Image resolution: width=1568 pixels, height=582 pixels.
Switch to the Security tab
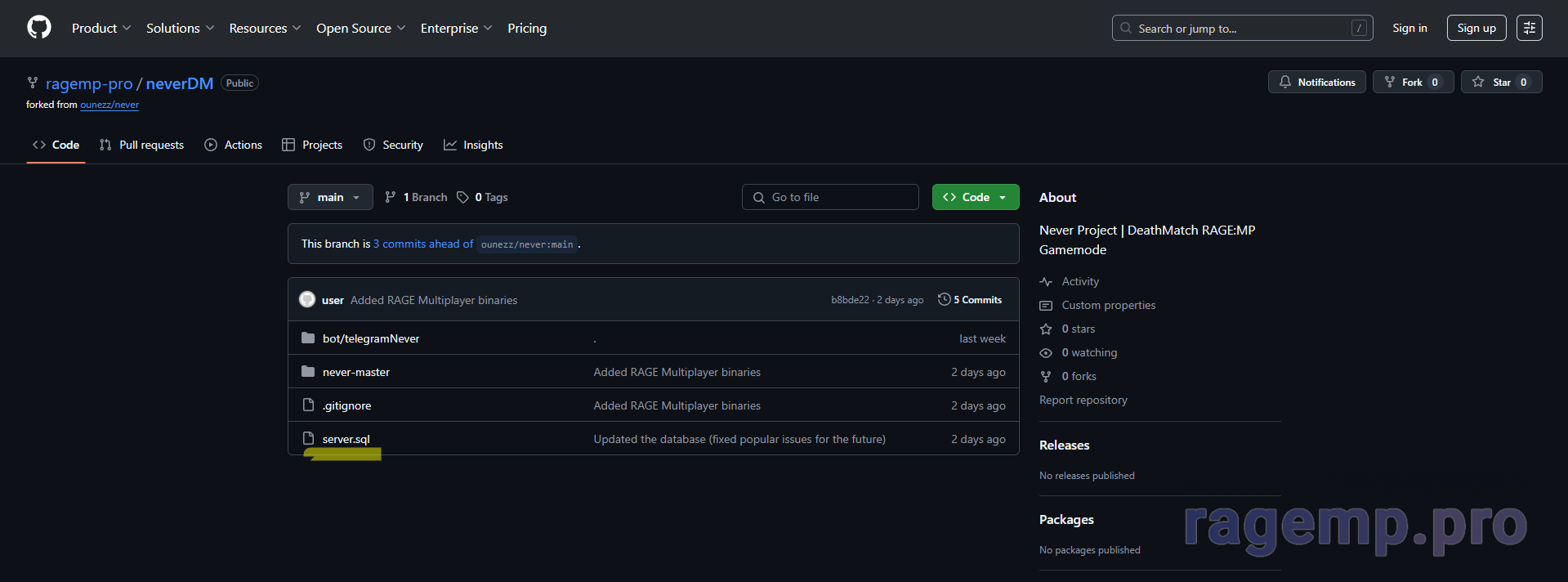393,145
